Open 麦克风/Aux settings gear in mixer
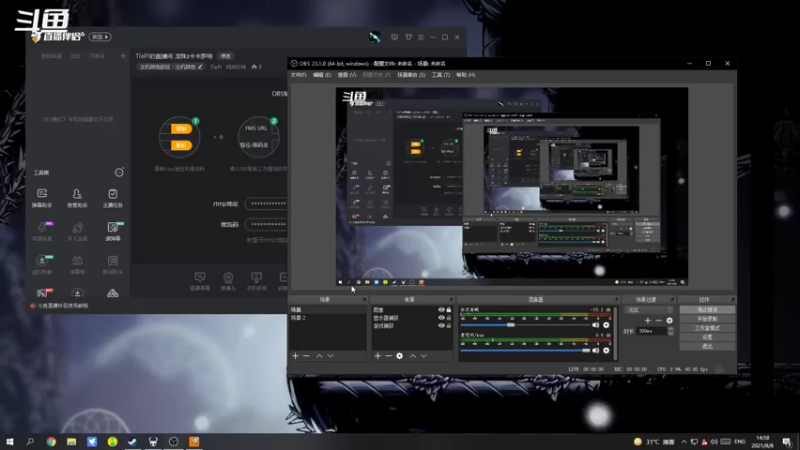Screen dimensions: 800x450 [x=606, y=351]
